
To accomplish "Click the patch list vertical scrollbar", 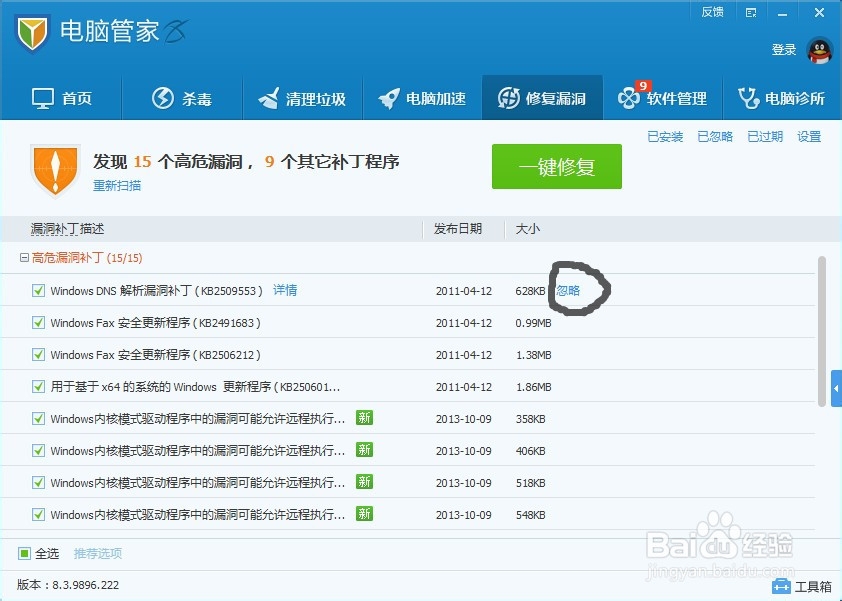I will point(822,331).
